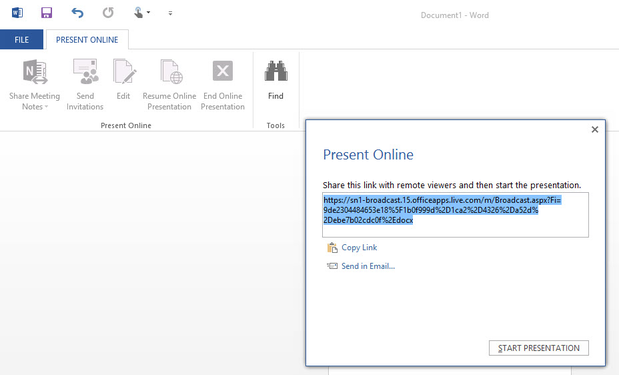The width and height of the screenshot is (619, 375).
Task: Open the FILE tab
Action: coord(21,39)
